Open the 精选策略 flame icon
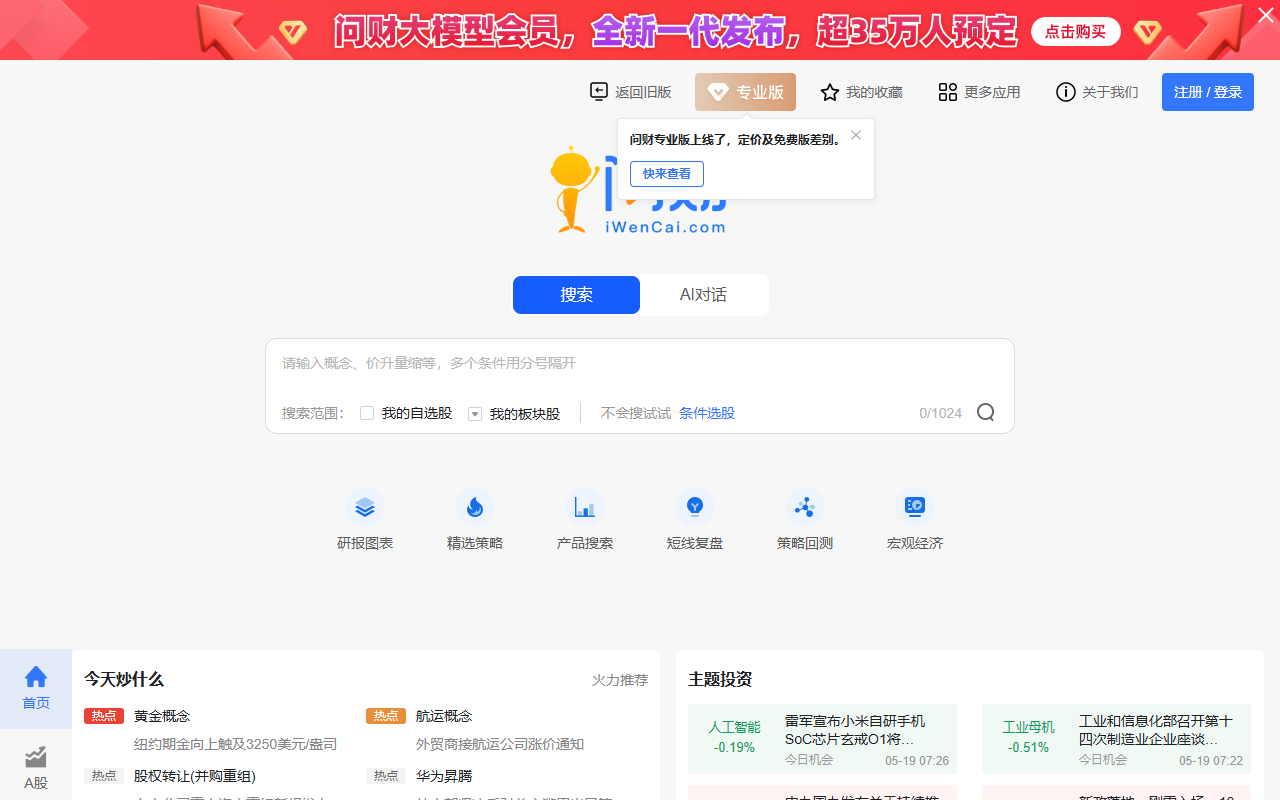The width and height of the screenshot is (1280, 800). pyautogui.click(x=475, y=508)
